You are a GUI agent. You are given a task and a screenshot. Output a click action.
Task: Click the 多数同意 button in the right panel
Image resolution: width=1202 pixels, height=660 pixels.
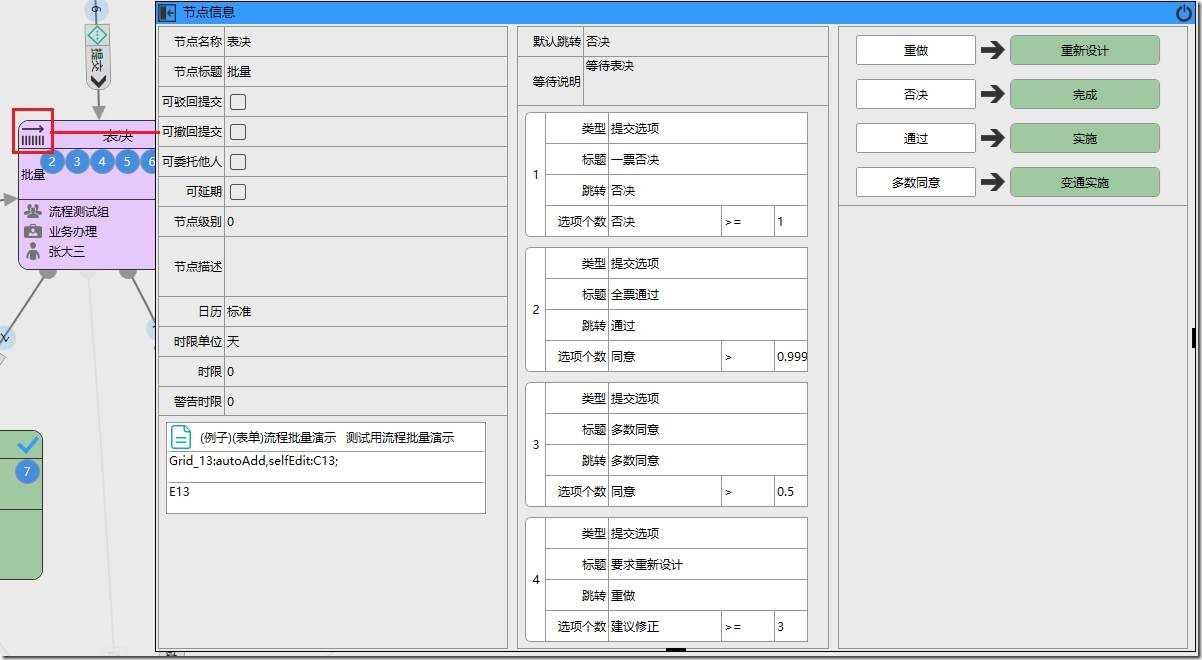coord(915,182)
